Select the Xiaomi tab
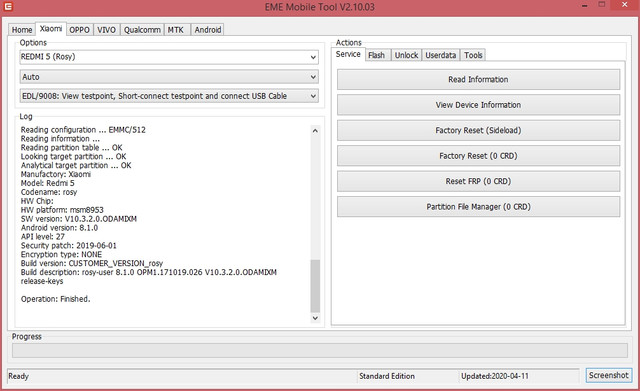 point(51,29)
